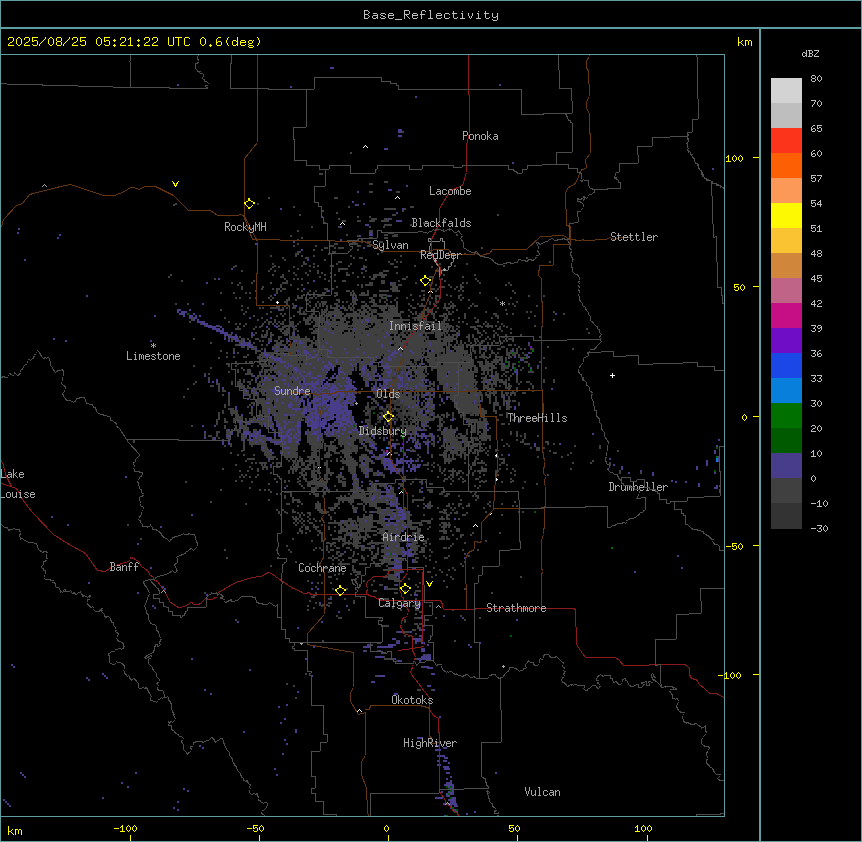Screen dimensions: 862x842
Task: Click the Innisfail city label
Action: [415, 326]
